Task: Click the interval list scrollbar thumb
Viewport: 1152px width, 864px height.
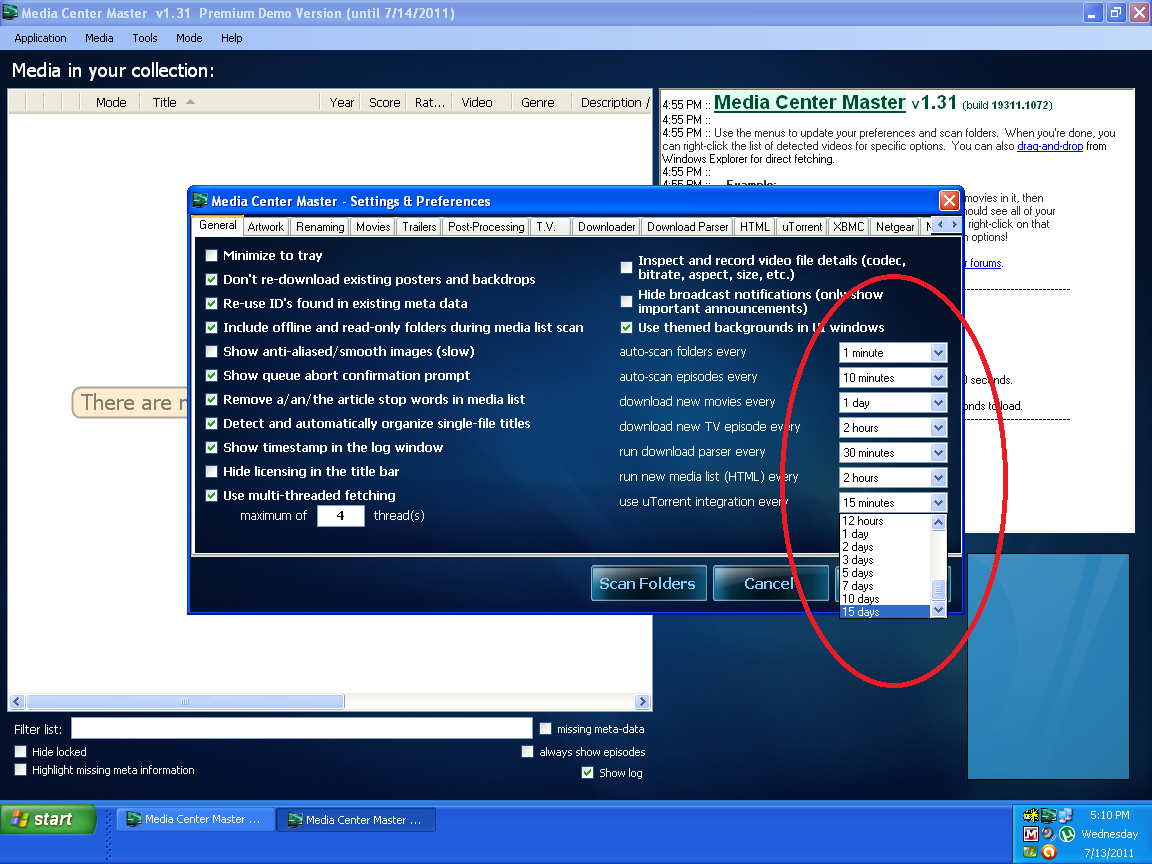Action: point(938,589)
